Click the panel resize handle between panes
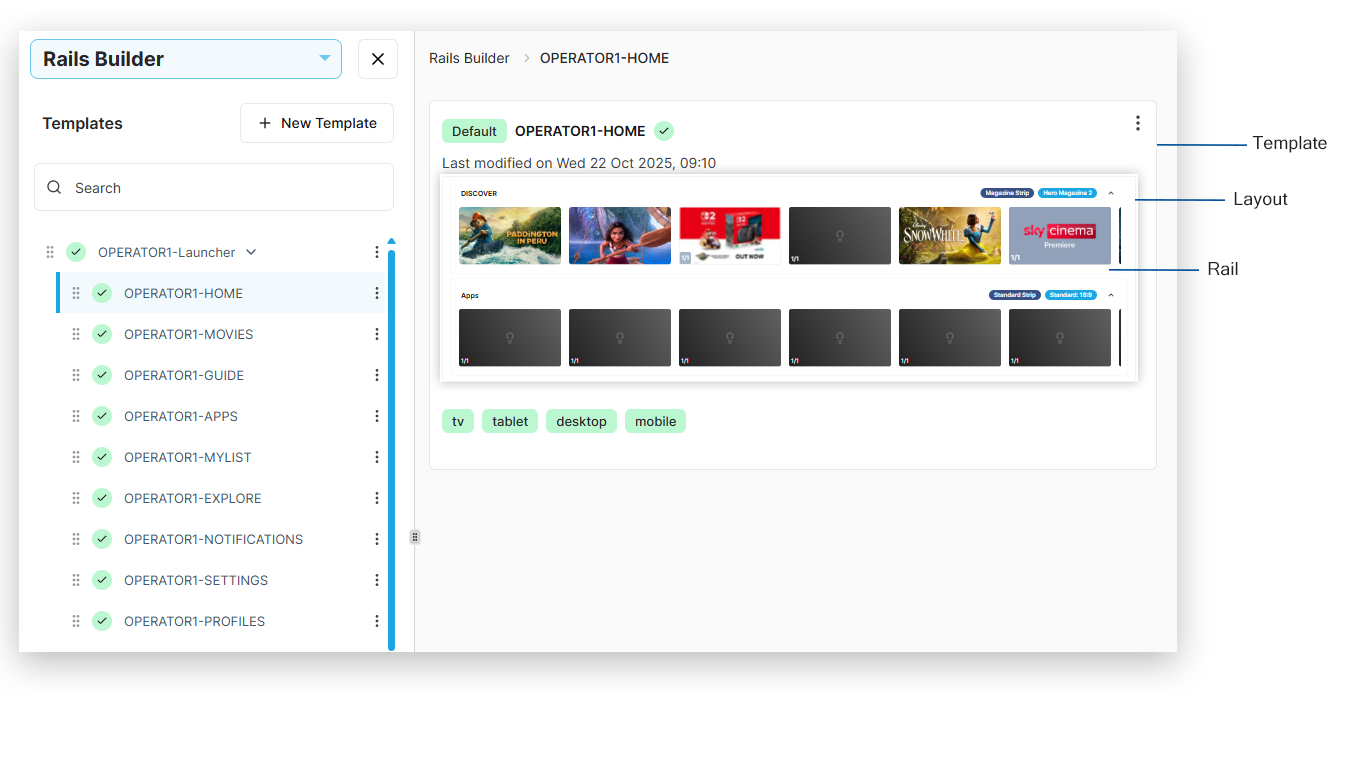Viewport: 1366px width, 768px height. (x=415, y=537)
